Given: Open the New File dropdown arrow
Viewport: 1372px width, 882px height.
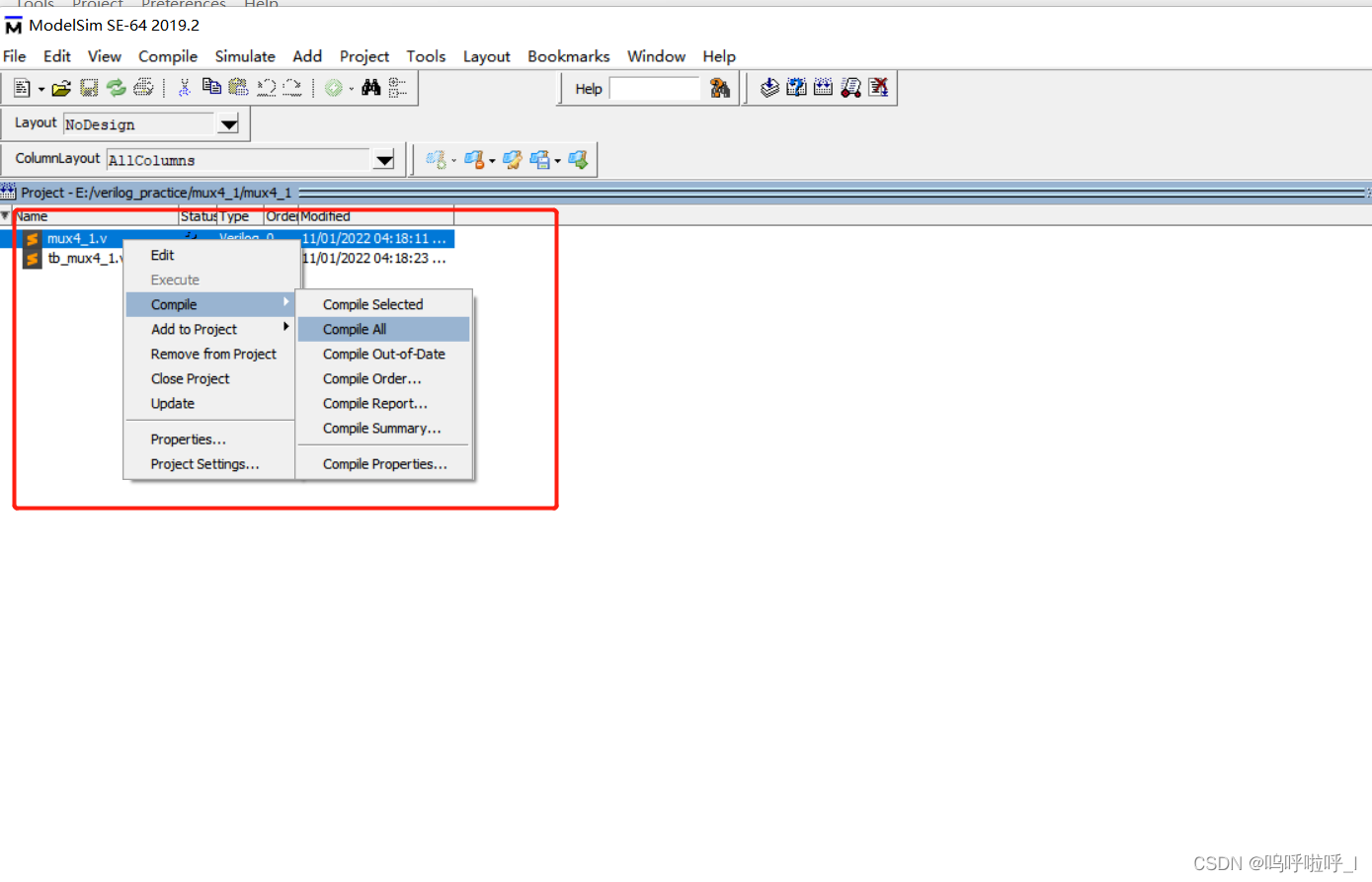Looking at the screenshot, I should (x=41, y=89).
